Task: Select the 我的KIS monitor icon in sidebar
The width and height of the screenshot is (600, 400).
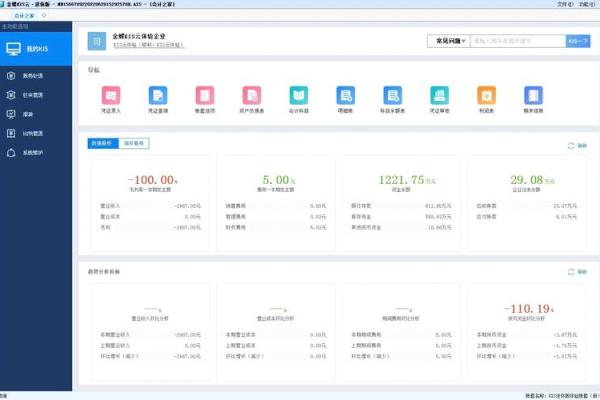Action: (x=13, y=49)
